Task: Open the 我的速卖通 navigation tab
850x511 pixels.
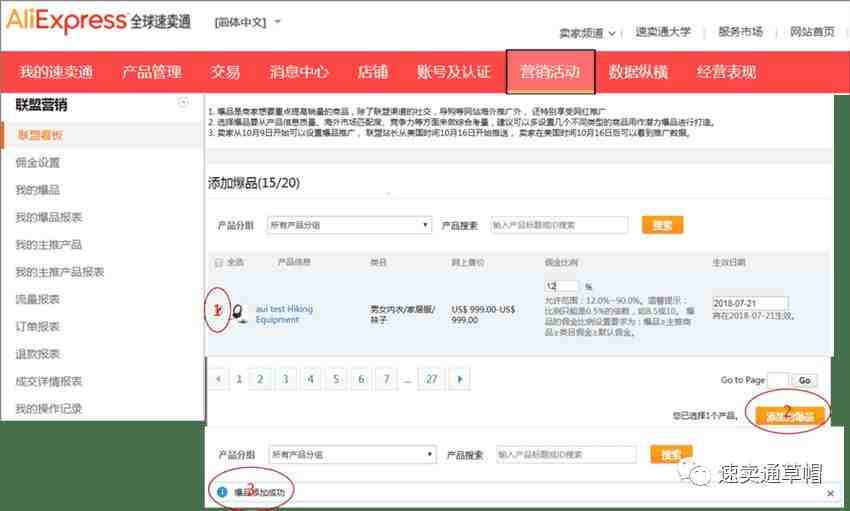Action: [56, 72]
